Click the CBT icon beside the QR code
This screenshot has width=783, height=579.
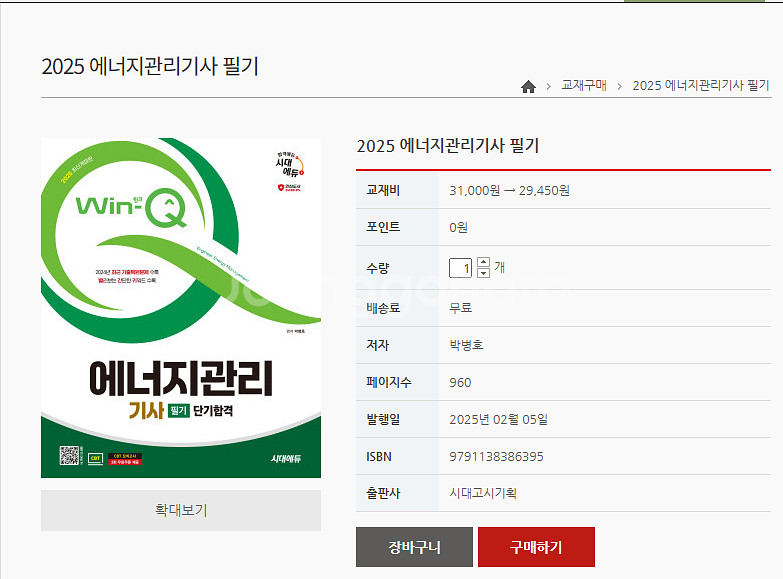(x=96, y=459)
